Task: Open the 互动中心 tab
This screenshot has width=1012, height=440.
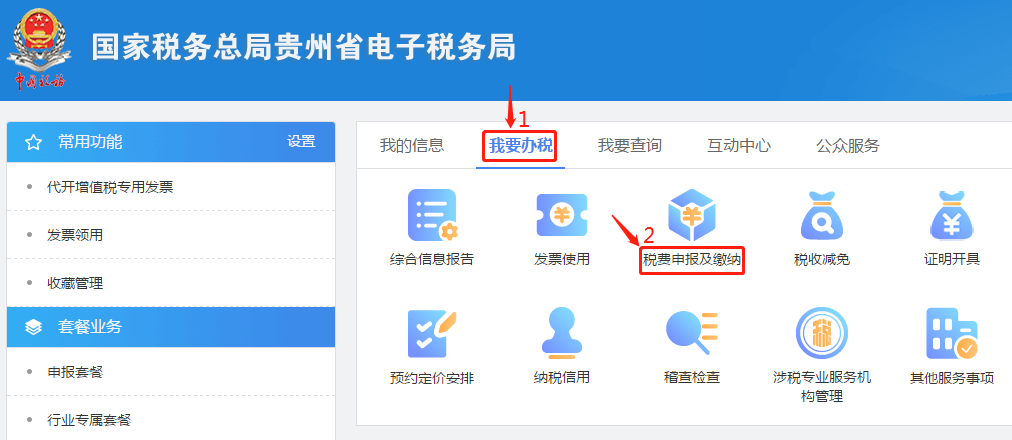Action: pyautogui.click(x=739, y=146)
